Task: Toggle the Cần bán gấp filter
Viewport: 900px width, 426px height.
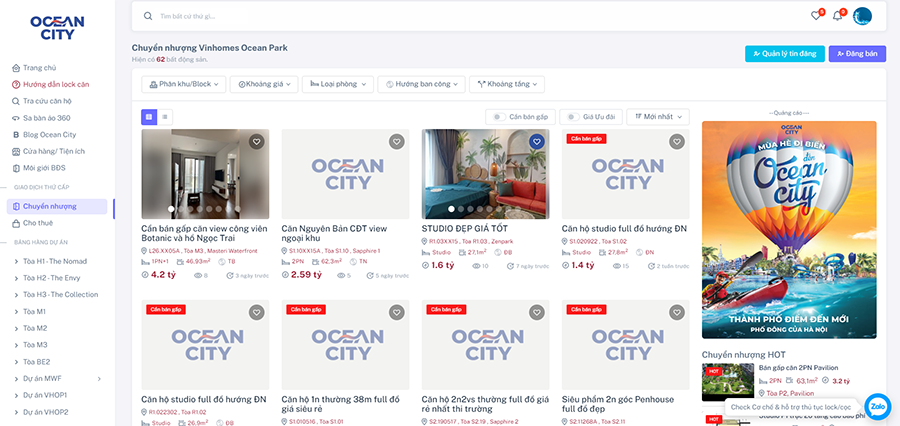Action: click(519, 117)
